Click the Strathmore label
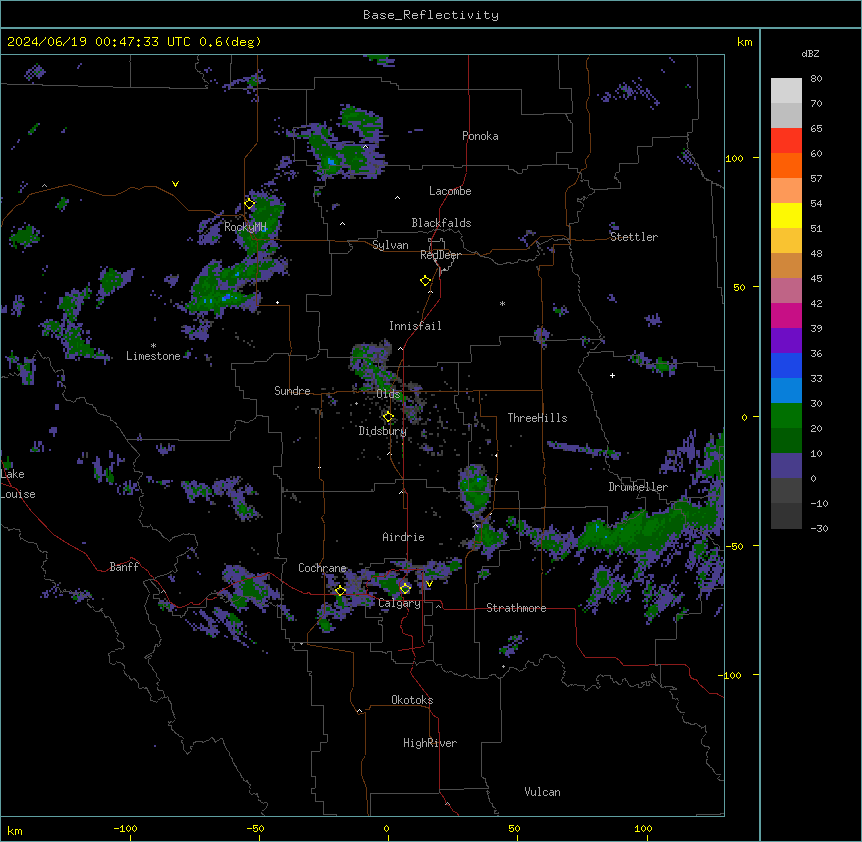Screen dimensions: 862x842 point(516,608)
